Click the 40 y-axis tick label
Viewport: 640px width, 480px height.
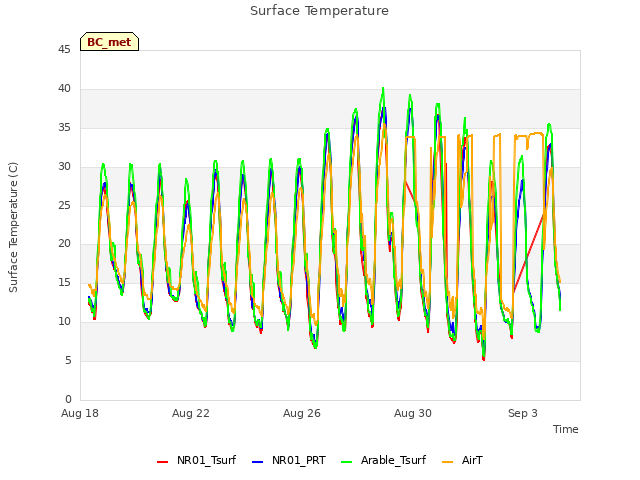pyautogui.click(x=64, y=88)
